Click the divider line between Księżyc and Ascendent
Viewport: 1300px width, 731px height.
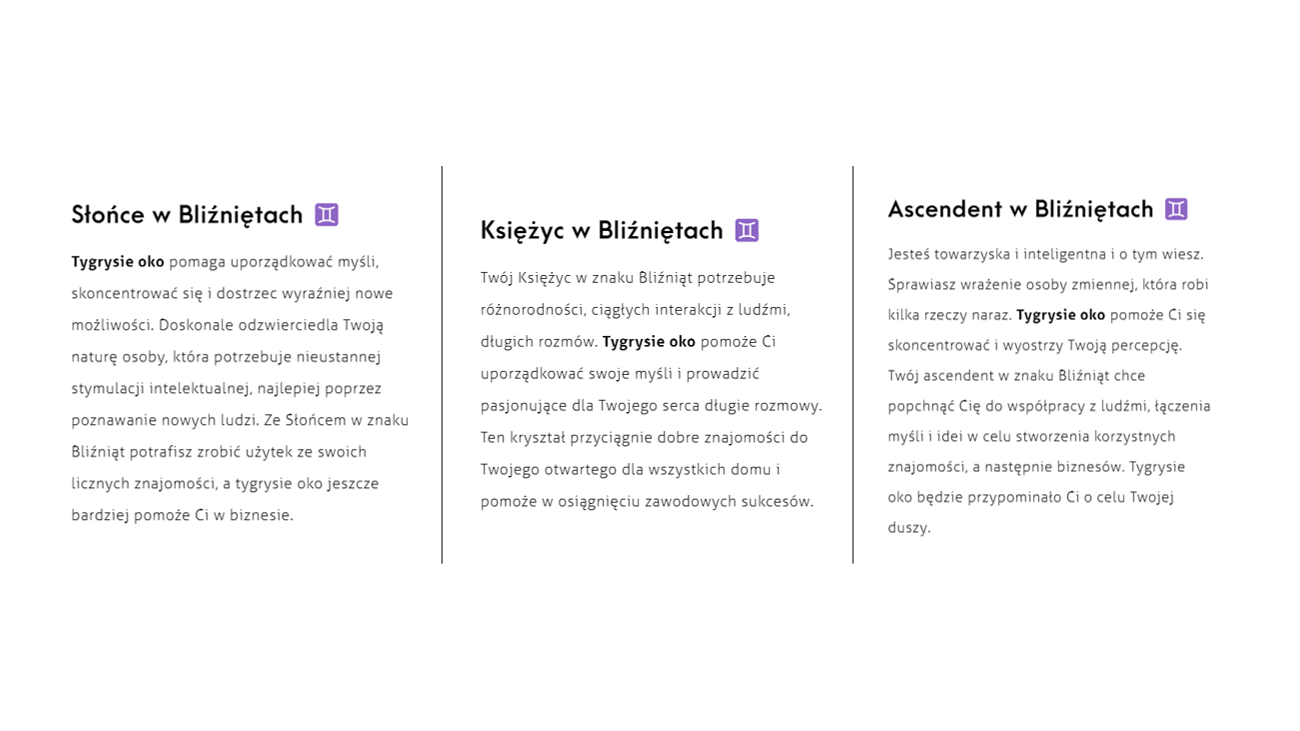(853, 365)
